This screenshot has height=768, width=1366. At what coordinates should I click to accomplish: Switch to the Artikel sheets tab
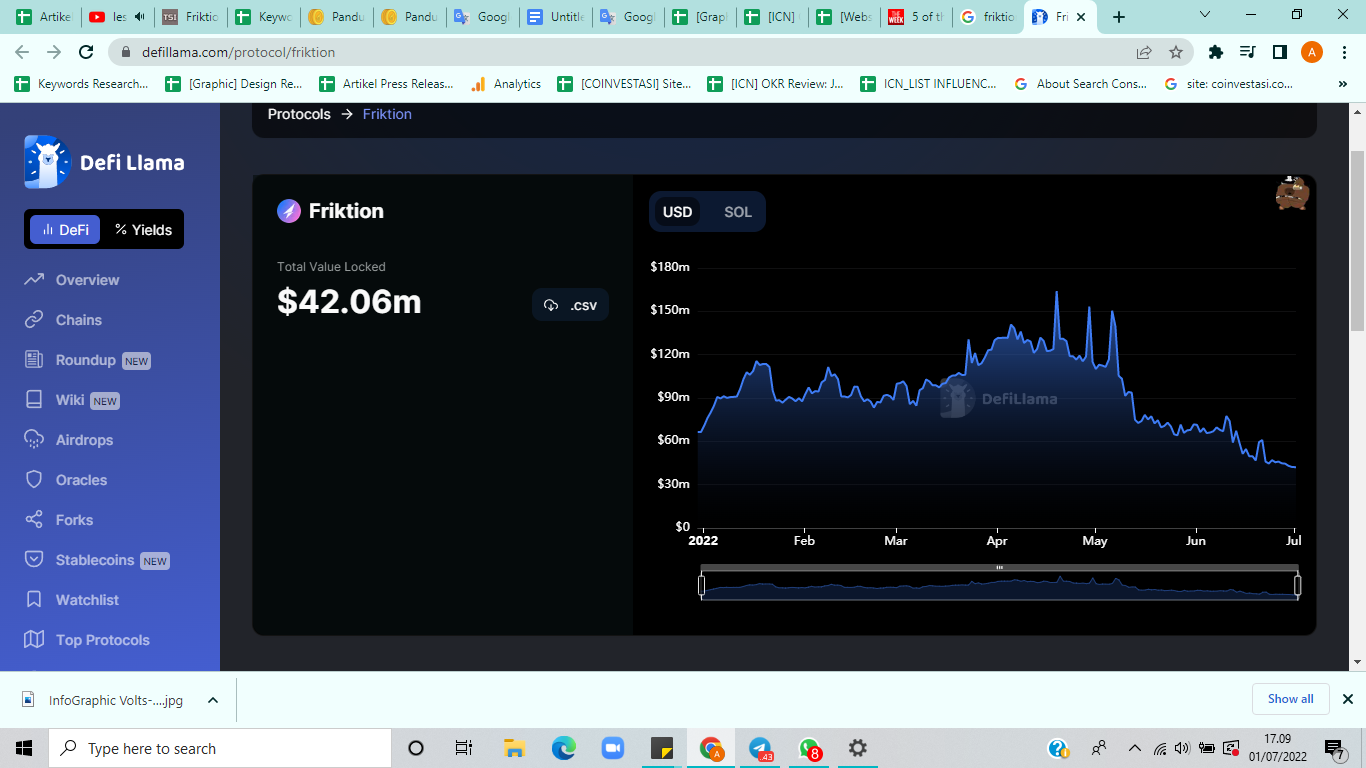(43, 17)
